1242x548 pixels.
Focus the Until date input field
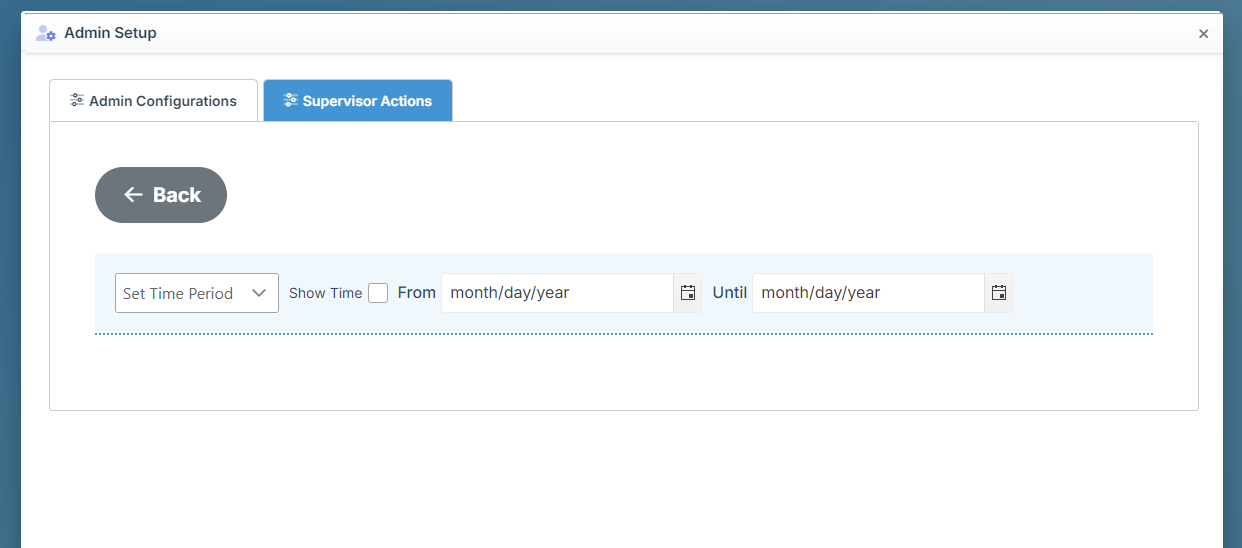coord(867,293)
